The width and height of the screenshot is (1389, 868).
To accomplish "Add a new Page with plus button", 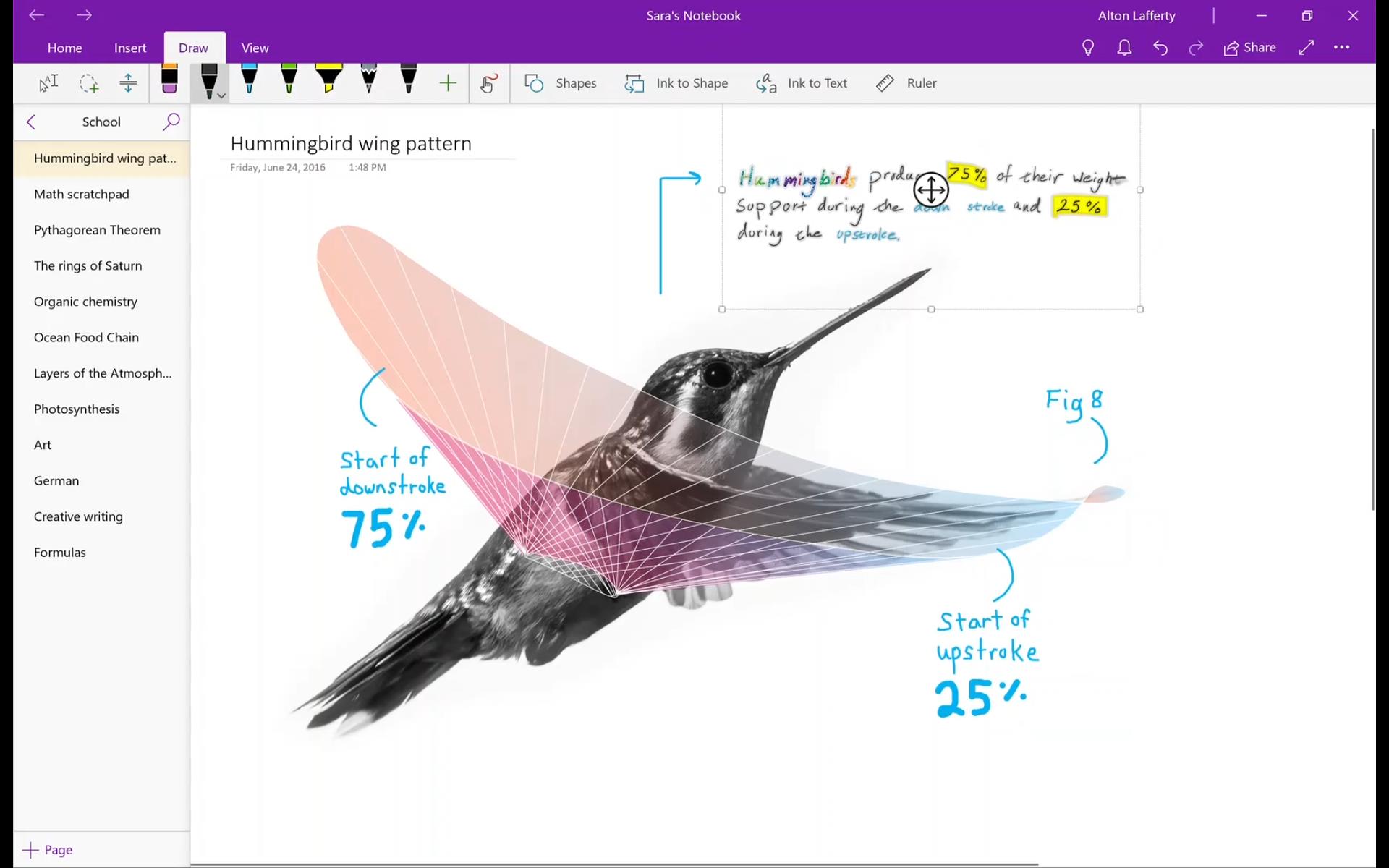I will pyautogui.click(x=30, y=849).
